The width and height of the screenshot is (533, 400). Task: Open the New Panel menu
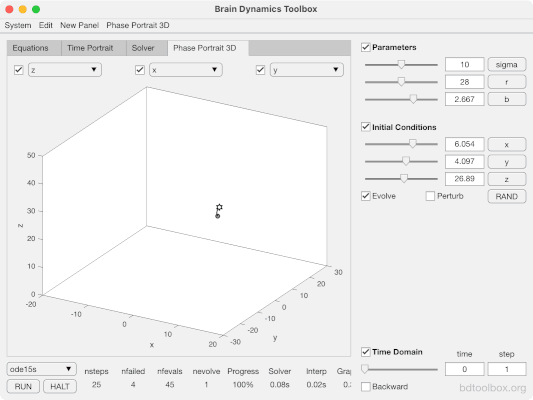[79, 25]
